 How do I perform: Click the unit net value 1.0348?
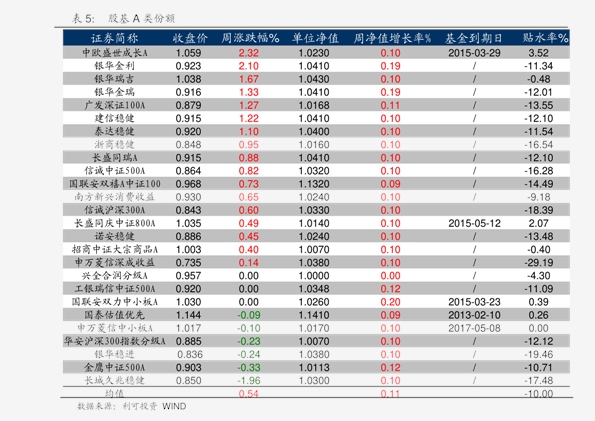pos(314,289)
